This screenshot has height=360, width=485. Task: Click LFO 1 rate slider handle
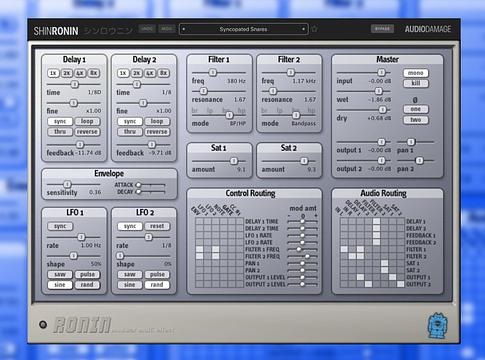tap(81, 237)
